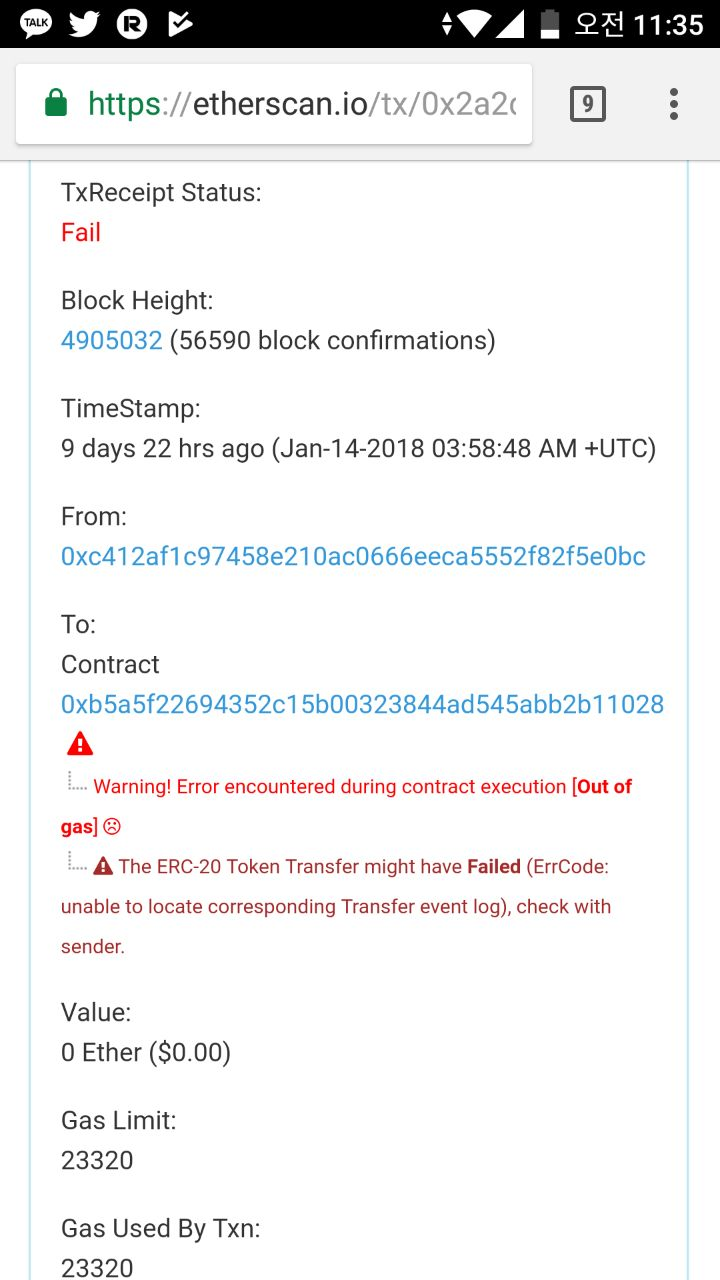Open the contract address 0xb5a5f226... link

point(362,704)
